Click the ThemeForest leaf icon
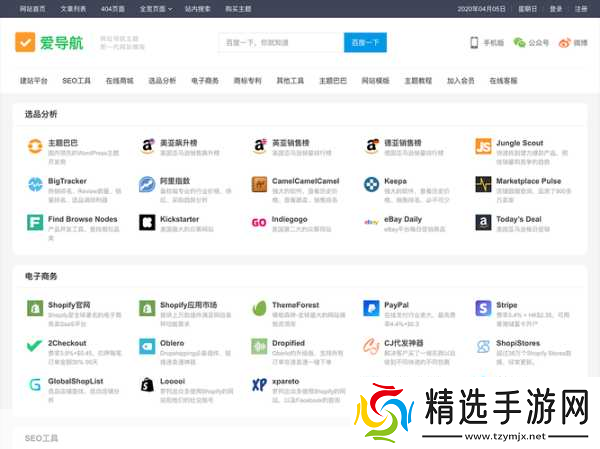Screen dimensions: 600x449 [259, 308]
